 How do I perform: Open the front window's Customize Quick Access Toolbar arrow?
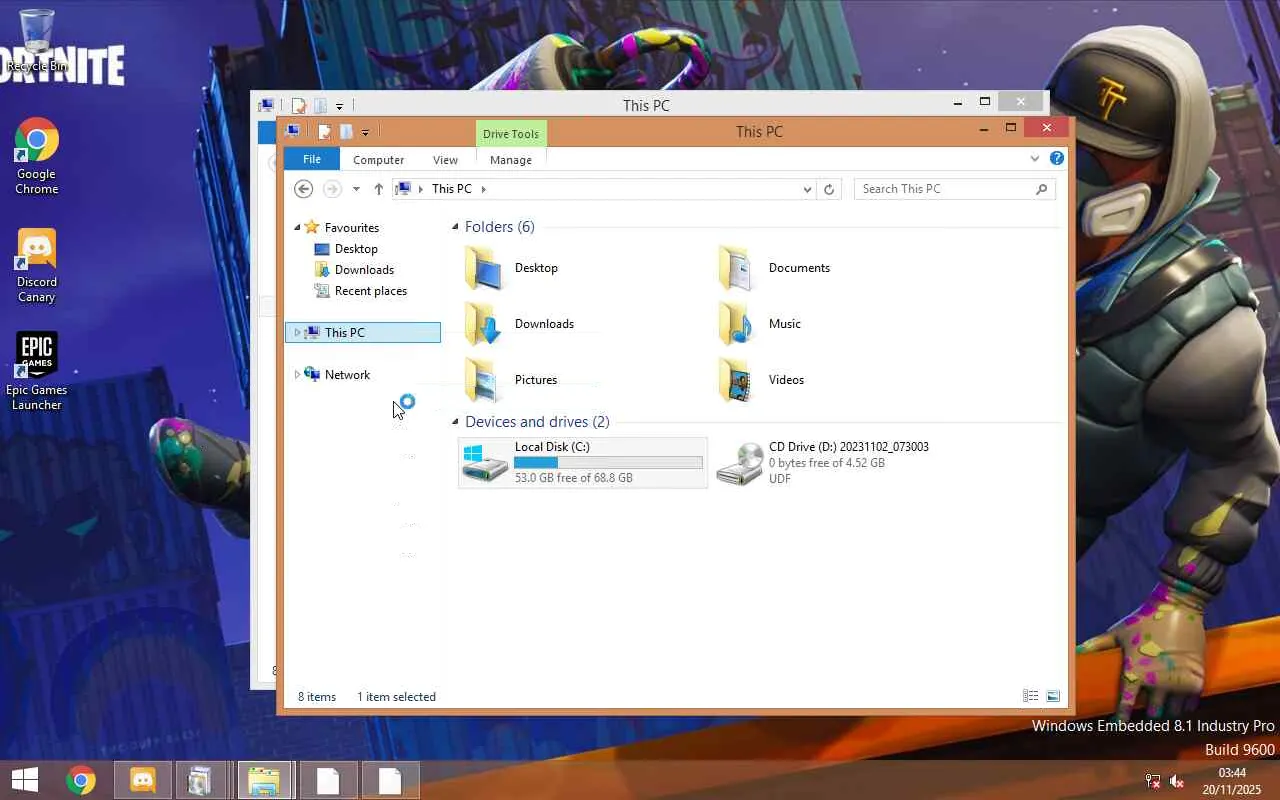point(365,132)
